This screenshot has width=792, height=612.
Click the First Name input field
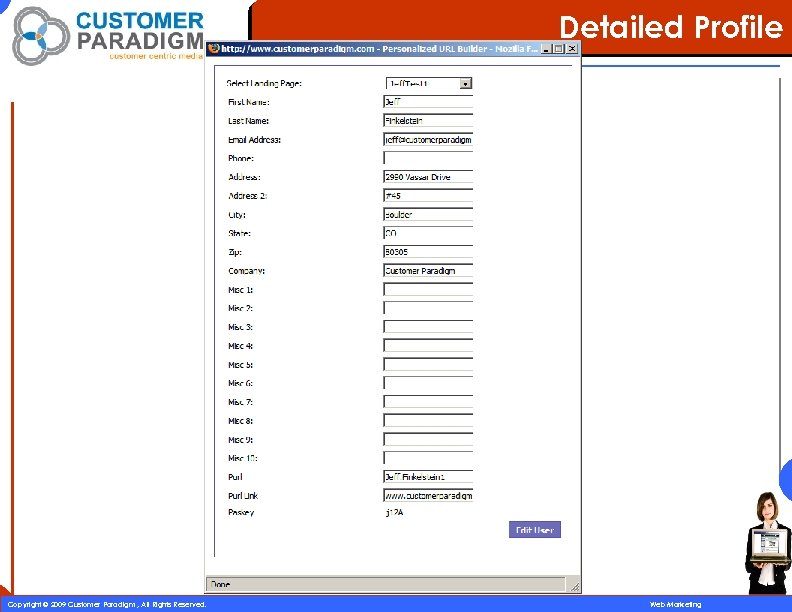pos(428,101)
